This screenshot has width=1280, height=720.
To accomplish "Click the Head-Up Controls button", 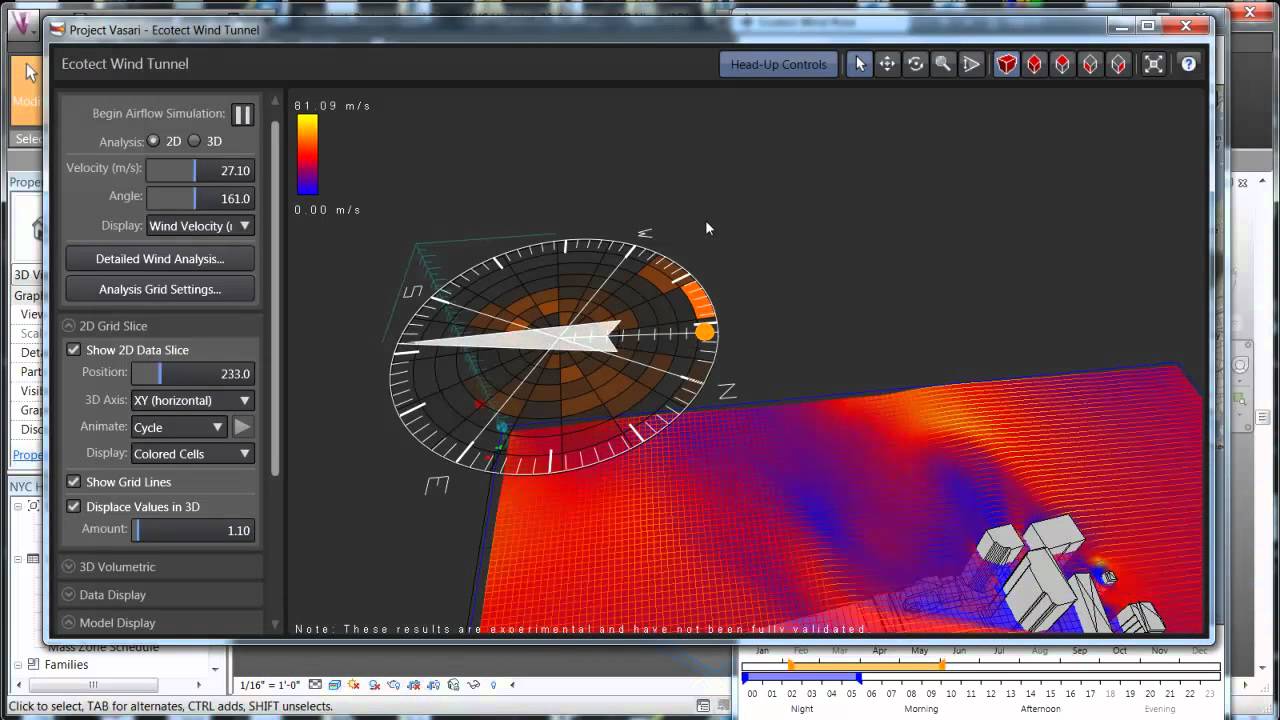I will pyautogui.click(x=778, y=63).
